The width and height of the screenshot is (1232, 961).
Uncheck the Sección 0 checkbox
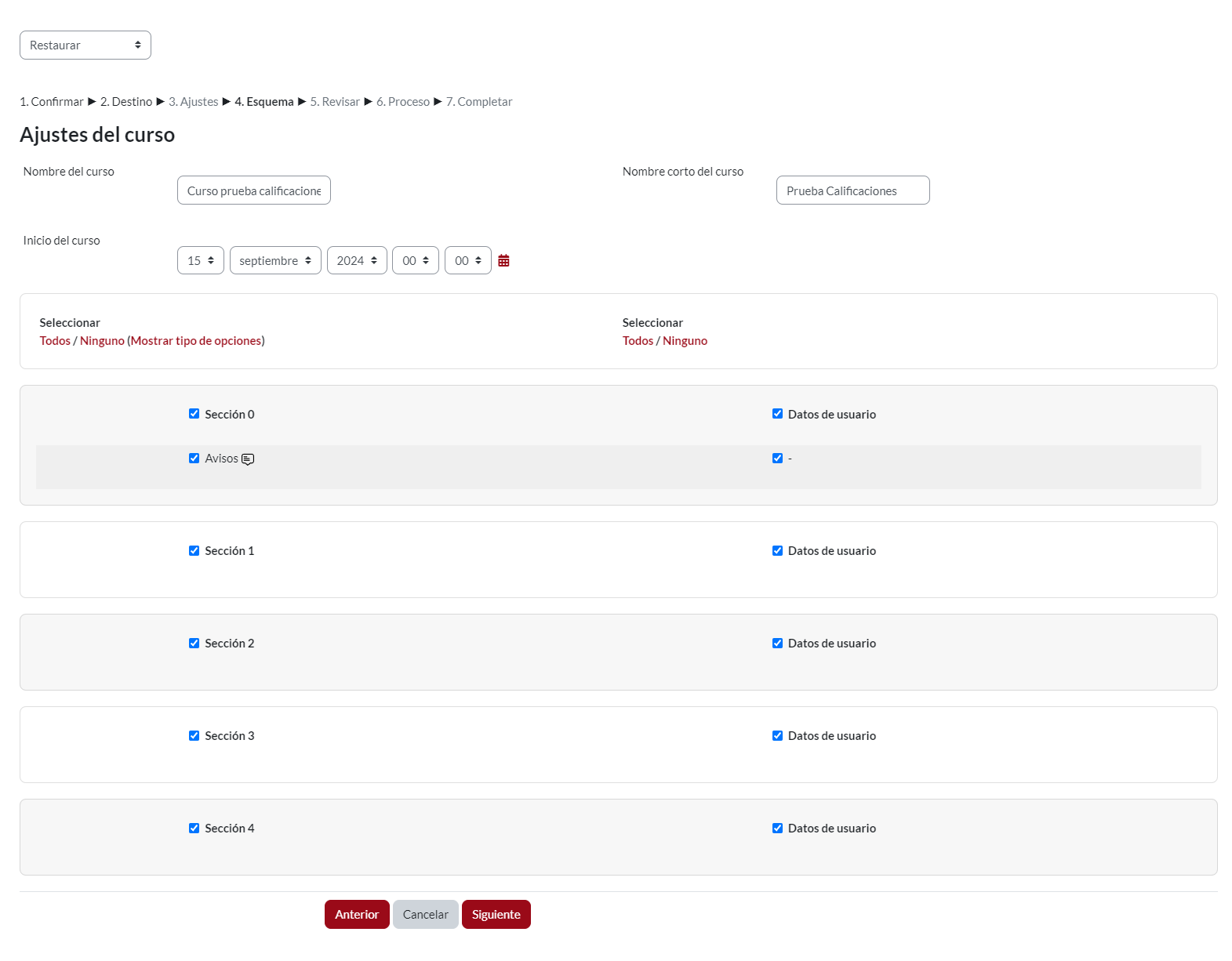194,414
